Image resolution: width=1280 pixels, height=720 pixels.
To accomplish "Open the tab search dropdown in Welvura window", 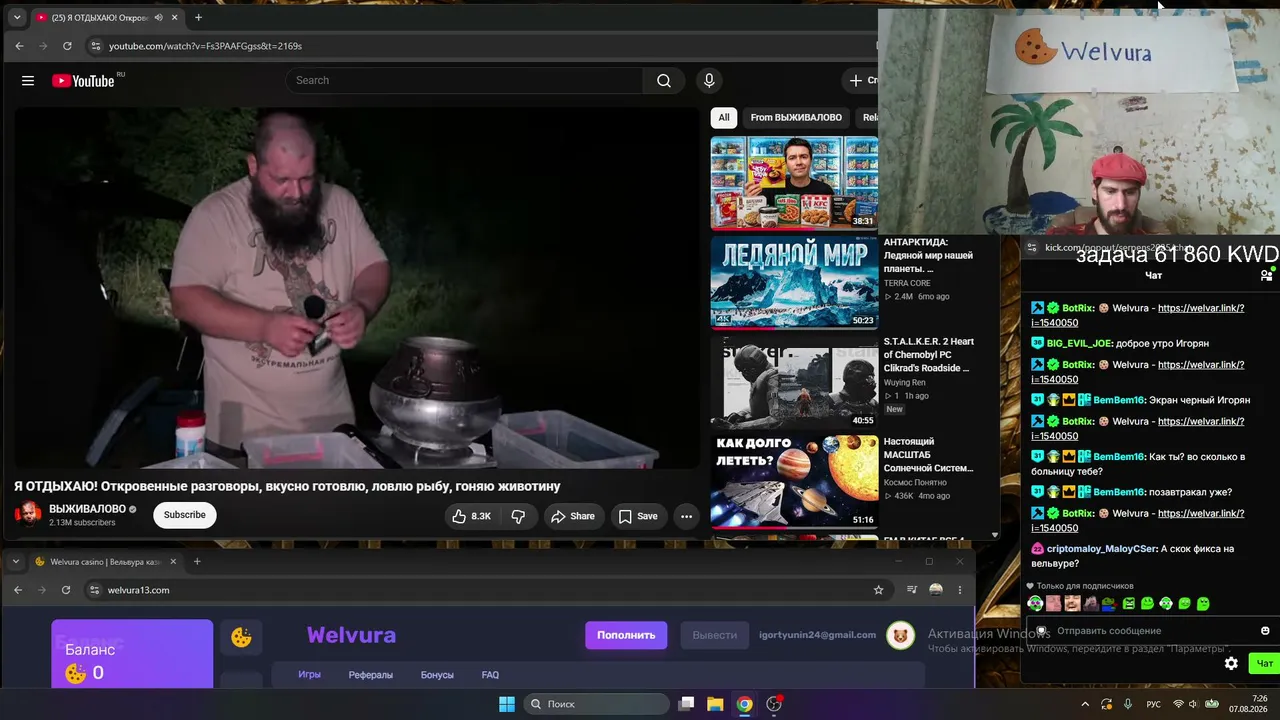I will point(16,562).
